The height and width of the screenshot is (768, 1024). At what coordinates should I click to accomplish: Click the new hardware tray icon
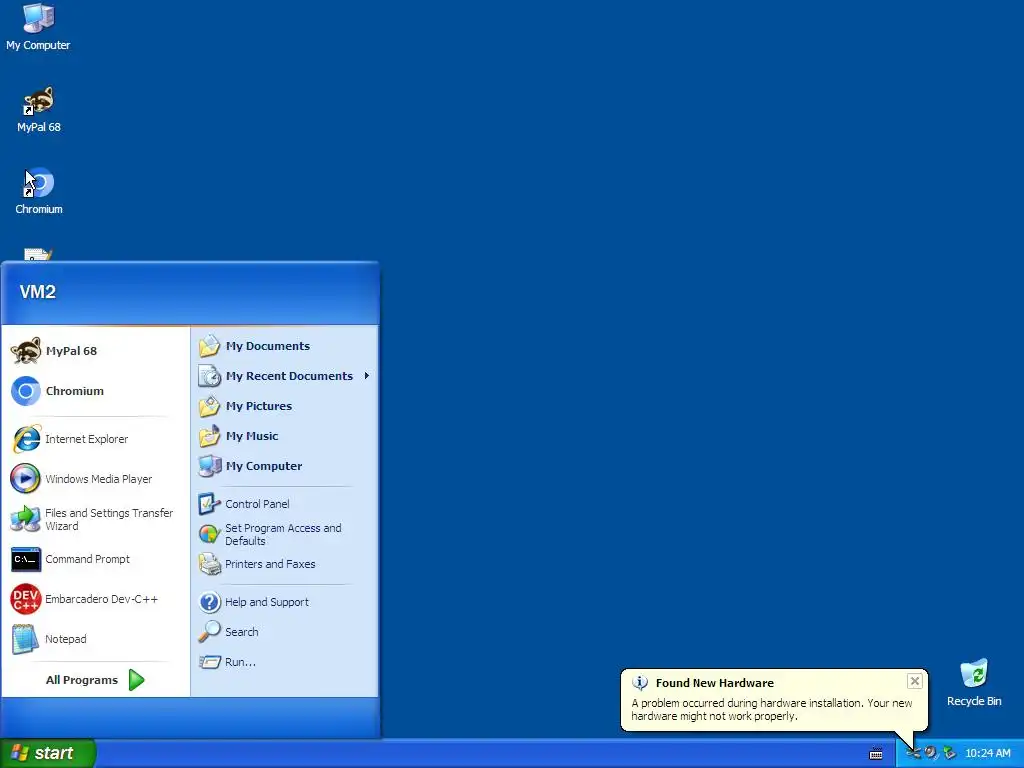point(913,753)
